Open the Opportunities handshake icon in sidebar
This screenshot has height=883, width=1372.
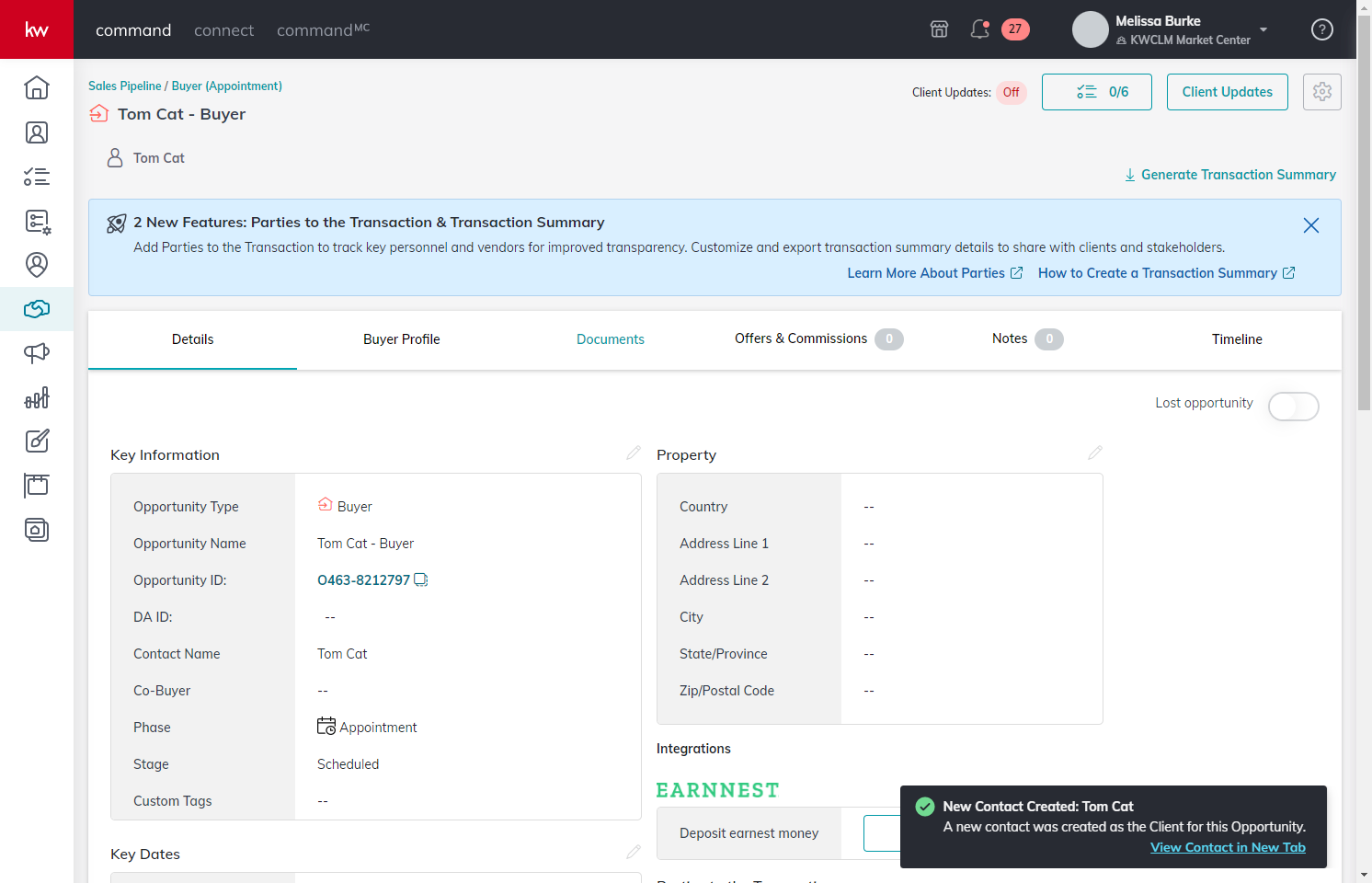37,309
